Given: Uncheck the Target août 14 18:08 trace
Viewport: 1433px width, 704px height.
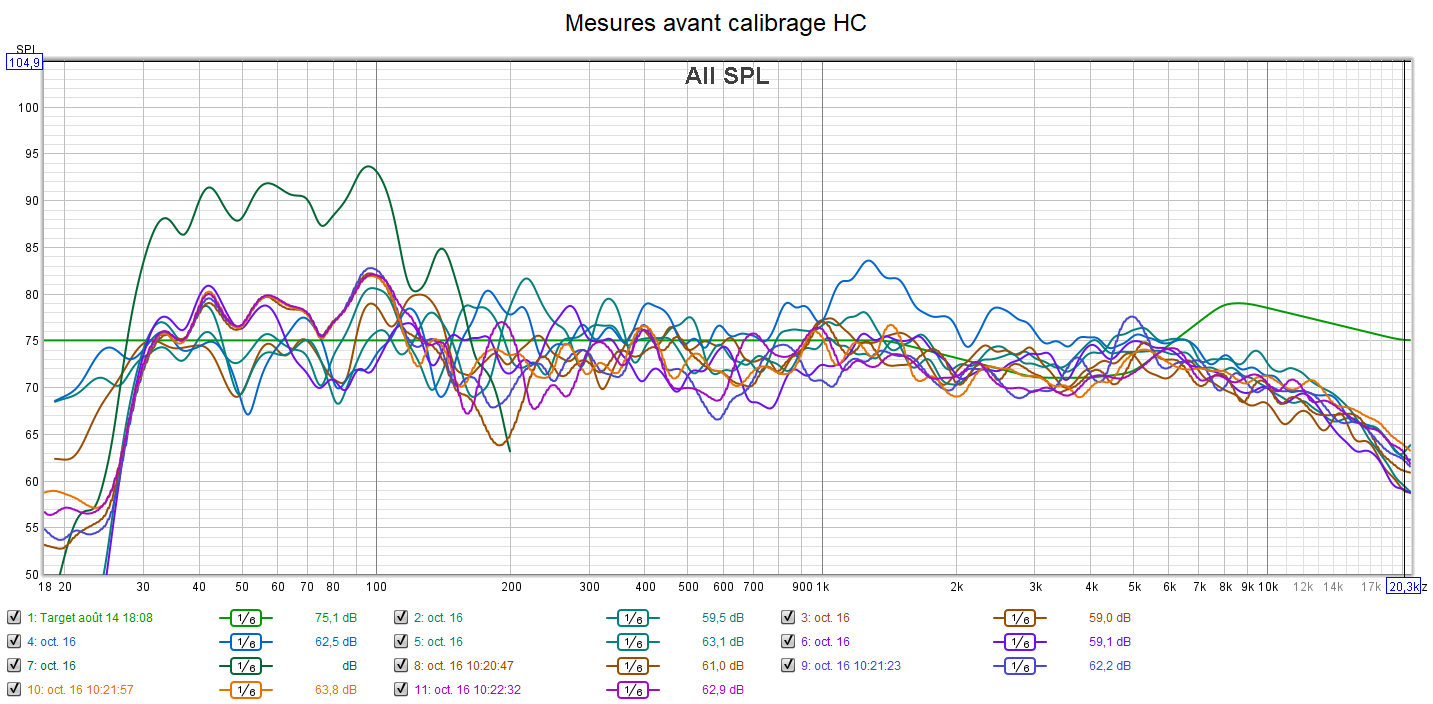Looking at the screenshot, I should pyautogui.click(x=14, y=618).
